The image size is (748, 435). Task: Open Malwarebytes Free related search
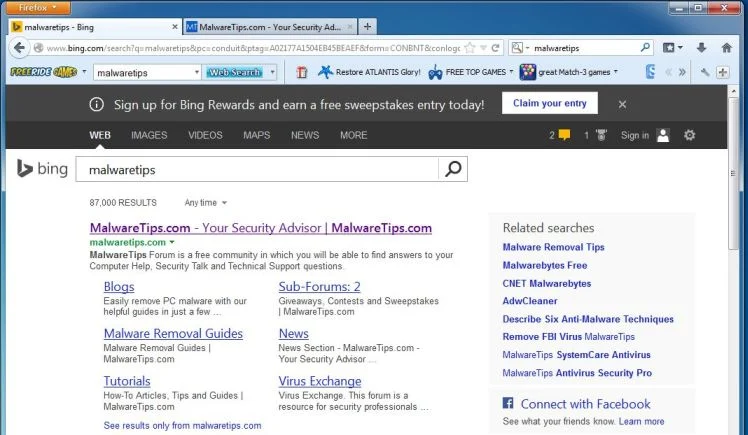click(545, 265)
